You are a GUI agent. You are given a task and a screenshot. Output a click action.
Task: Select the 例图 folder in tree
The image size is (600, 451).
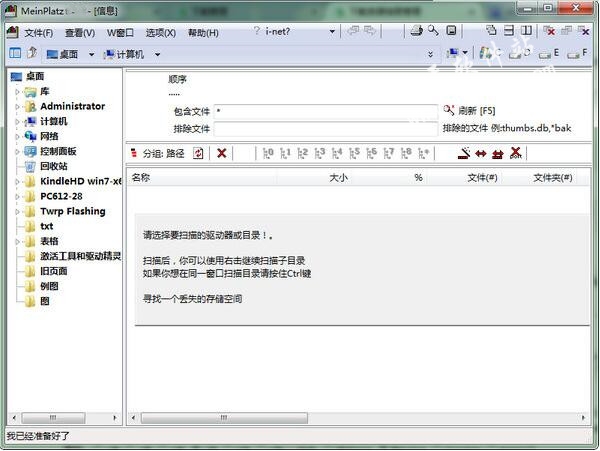point(49,286)
